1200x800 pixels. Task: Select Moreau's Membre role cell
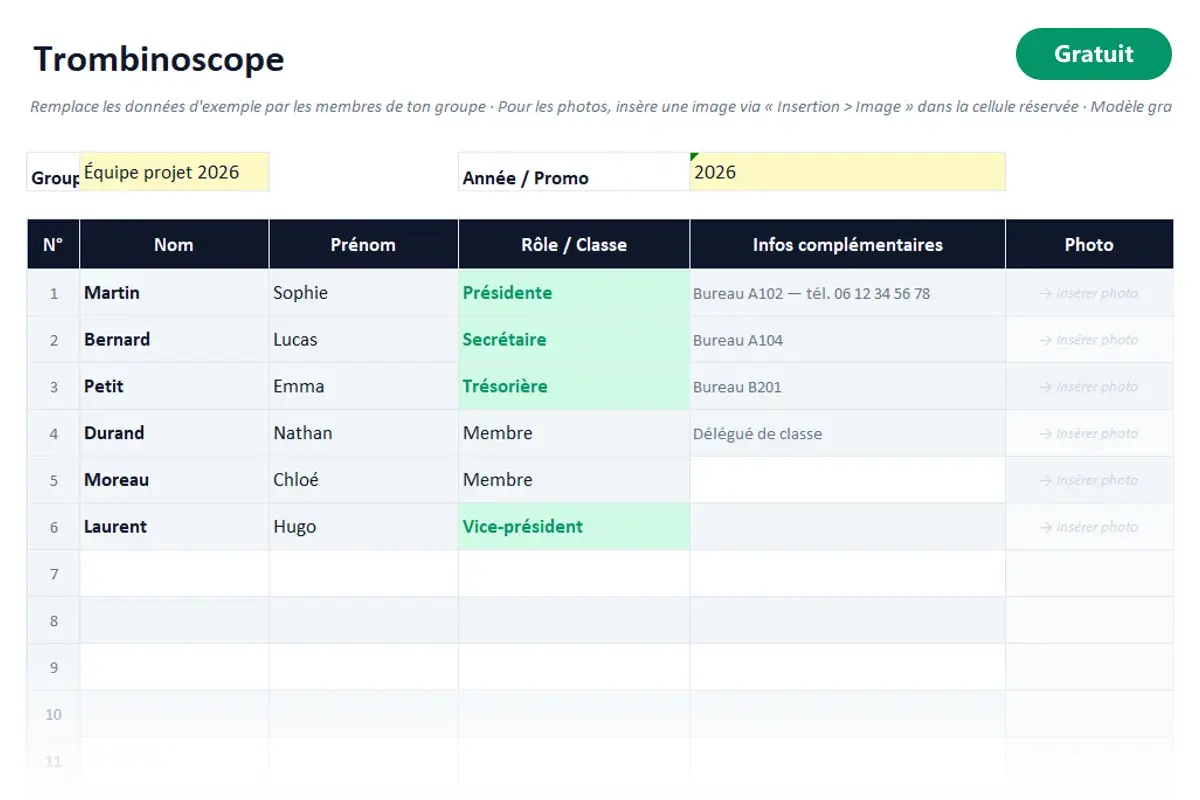click(574, 480)
